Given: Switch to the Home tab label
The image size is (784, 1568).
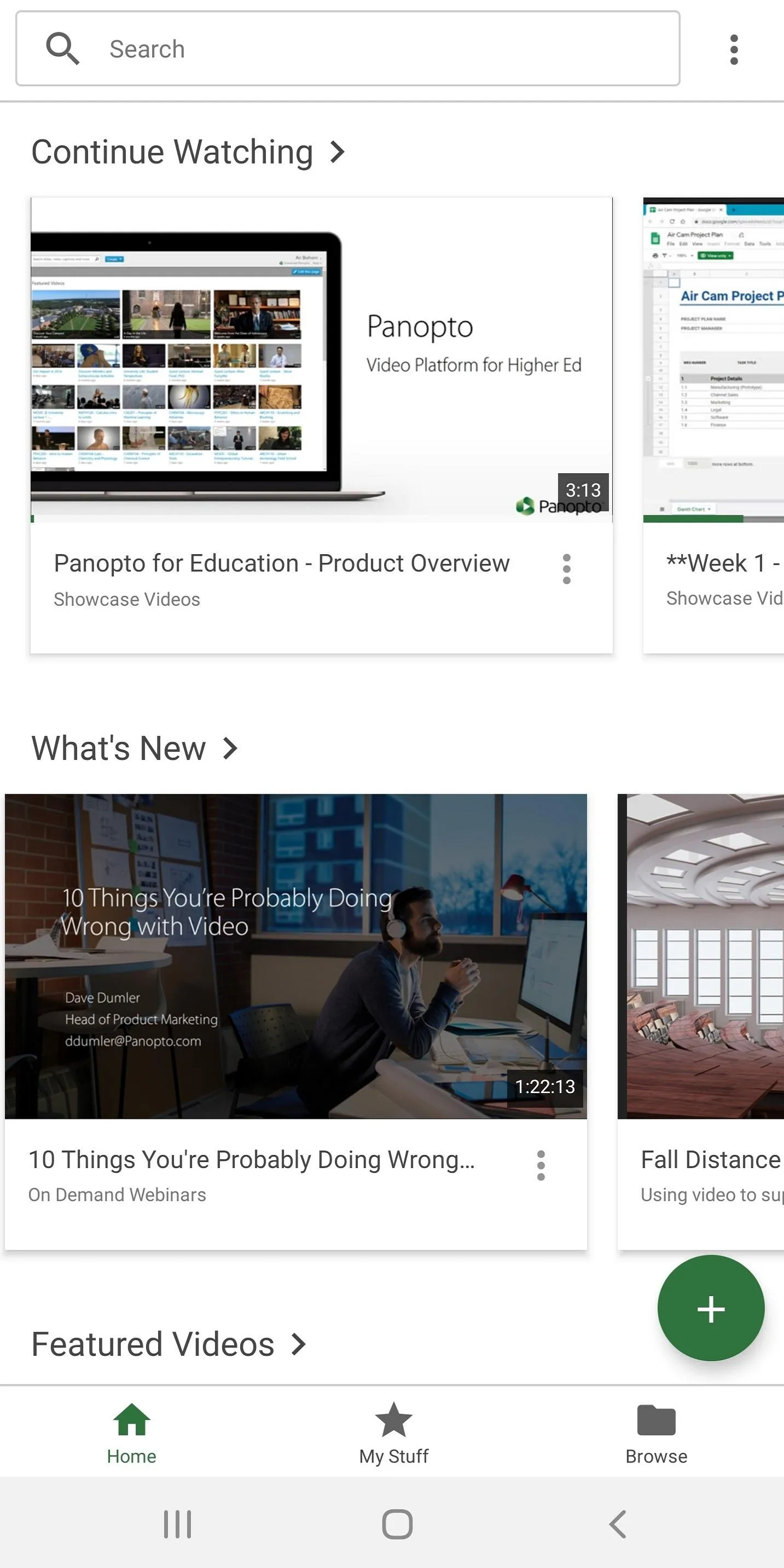Looking at the screenshot, I should coord(131,1456).
